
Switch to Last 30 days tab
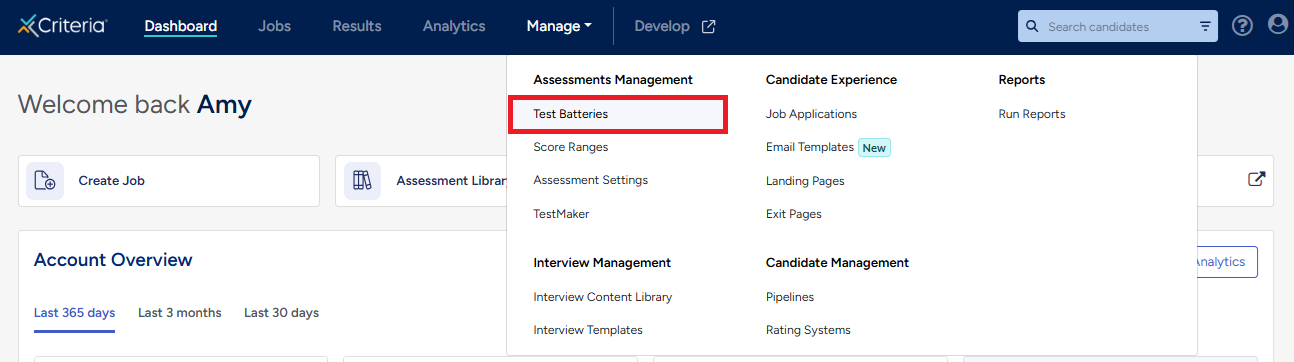[x=281, y=313]
